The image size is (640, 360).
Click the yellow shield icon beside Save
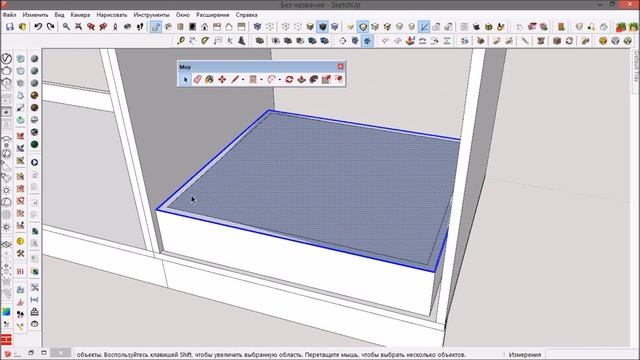tap(22, 27)
